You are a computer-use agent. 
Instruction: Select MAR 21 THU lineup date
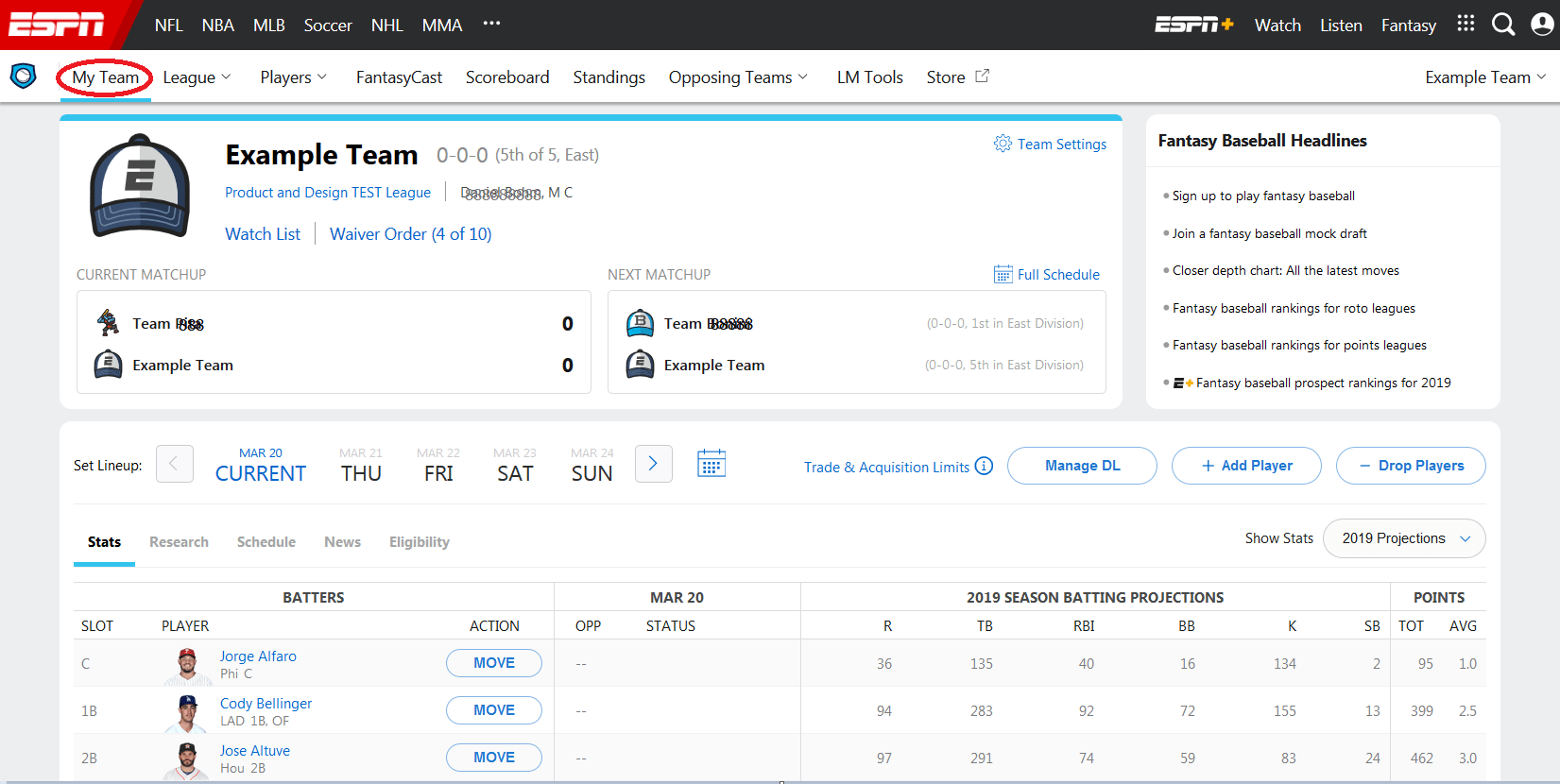(x=361, y=465)
